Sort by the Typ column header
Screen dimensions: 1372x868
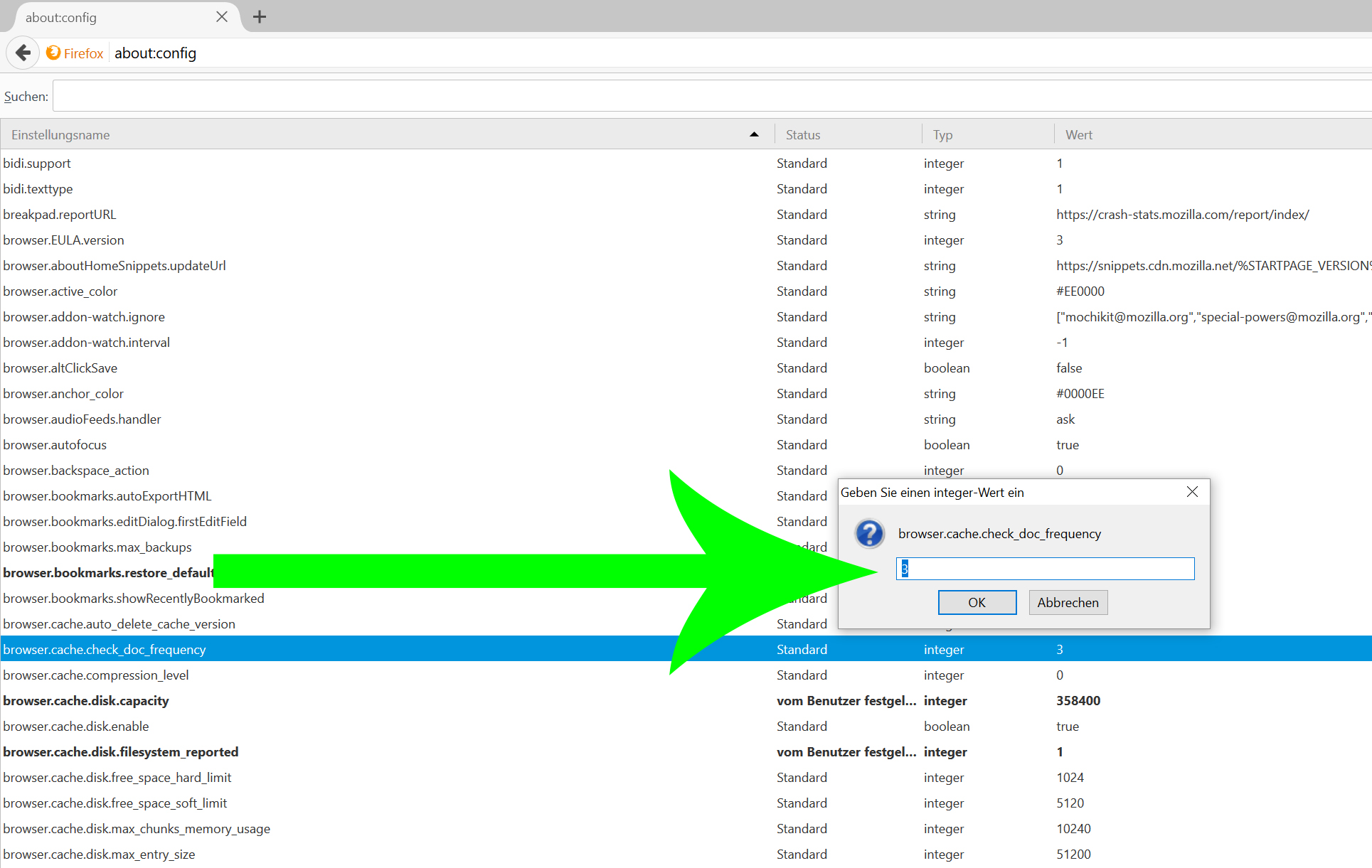tap(942, 134)
